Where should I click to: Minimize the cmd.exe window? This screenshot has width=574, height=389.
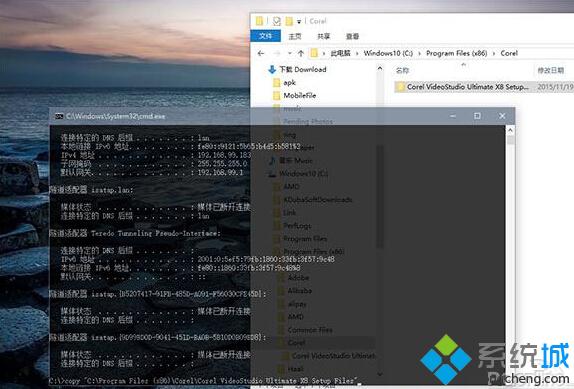(453, 116)
